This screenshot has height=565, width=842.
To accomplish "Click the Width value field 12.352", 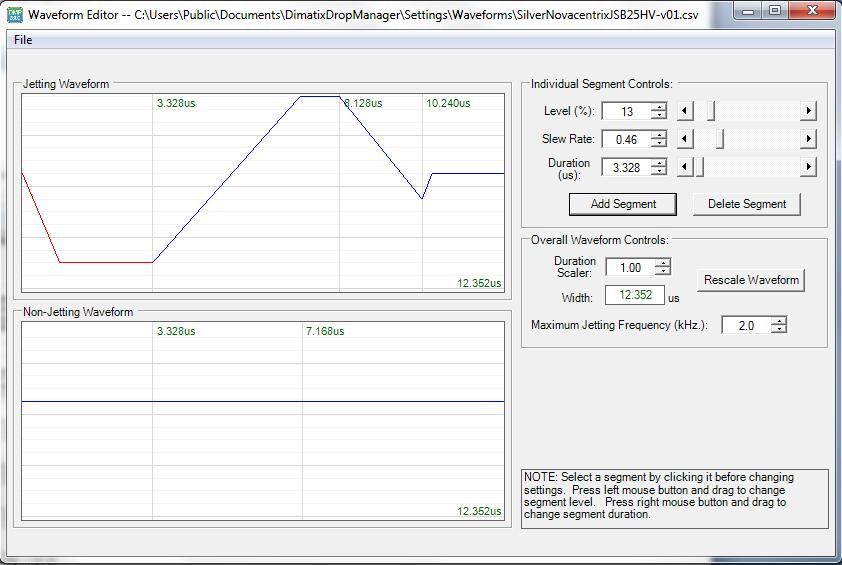I will pyautogui.click(x=635, y=295).
